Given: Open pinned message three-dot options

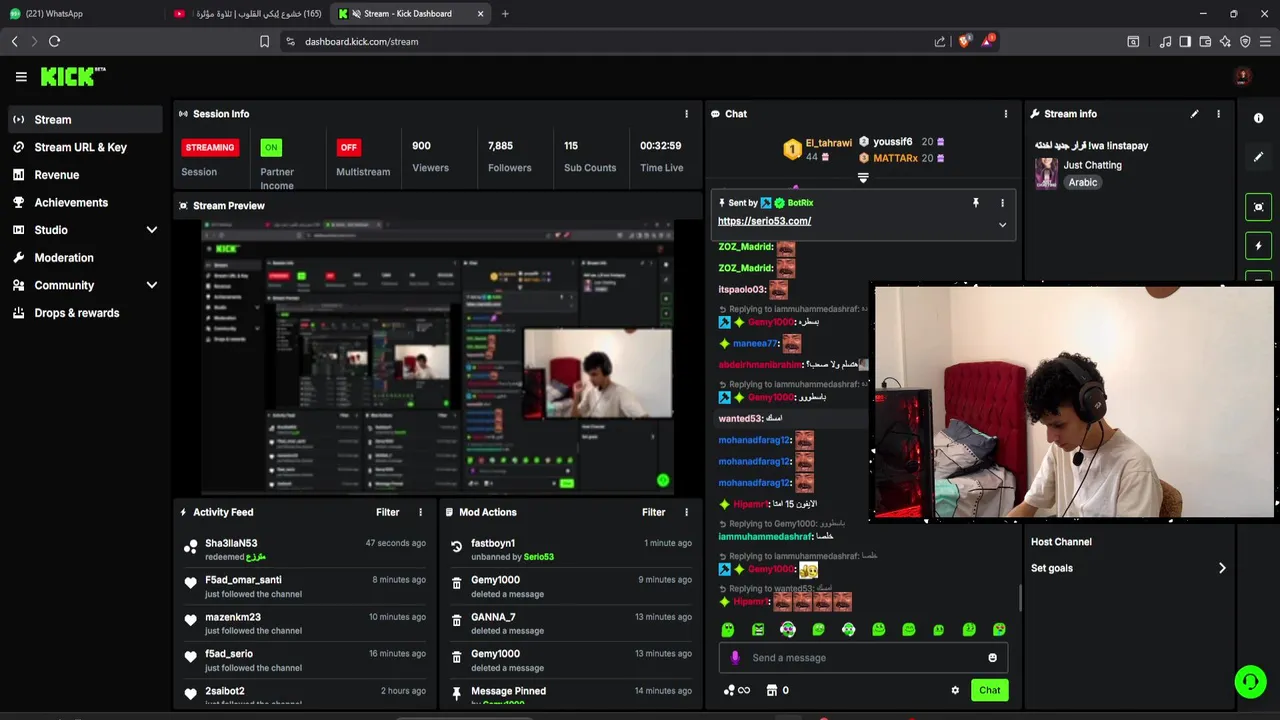Looking at the screenshot, I should coord(1002,203).
